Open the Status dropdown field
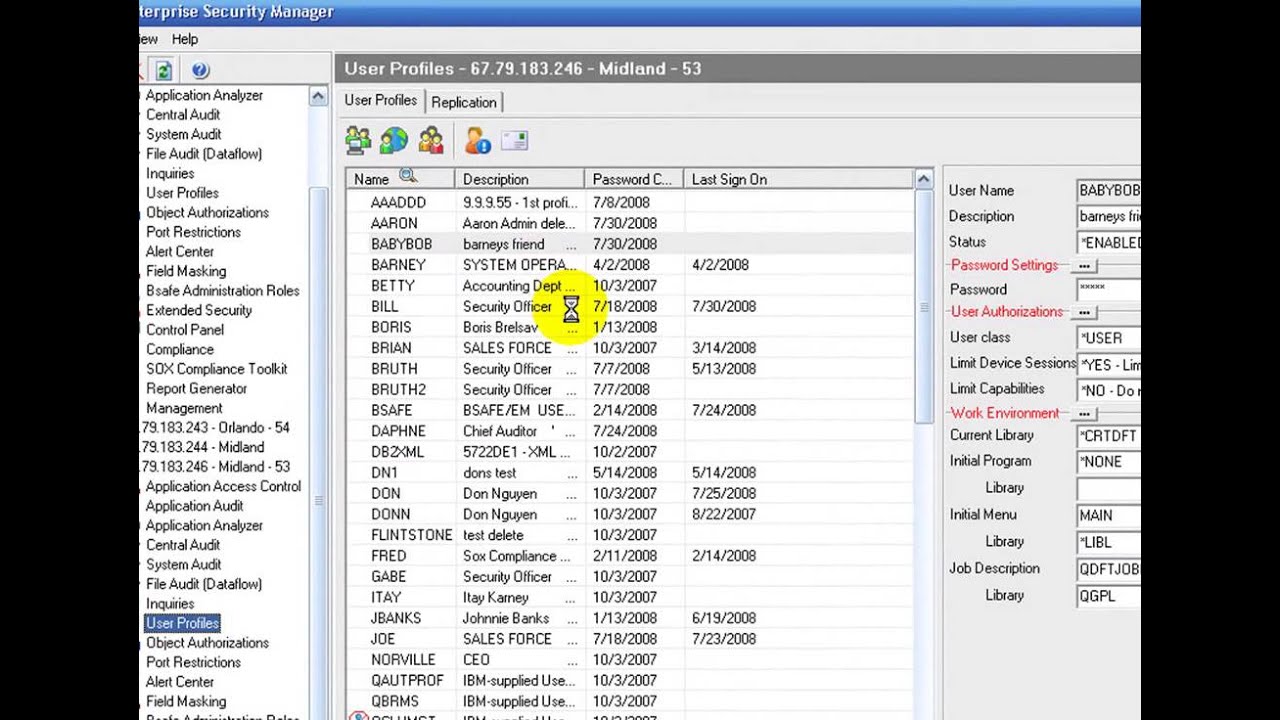Image resolution: width=1280 pixels, height=720 pixels. [x=1108, y=242]
